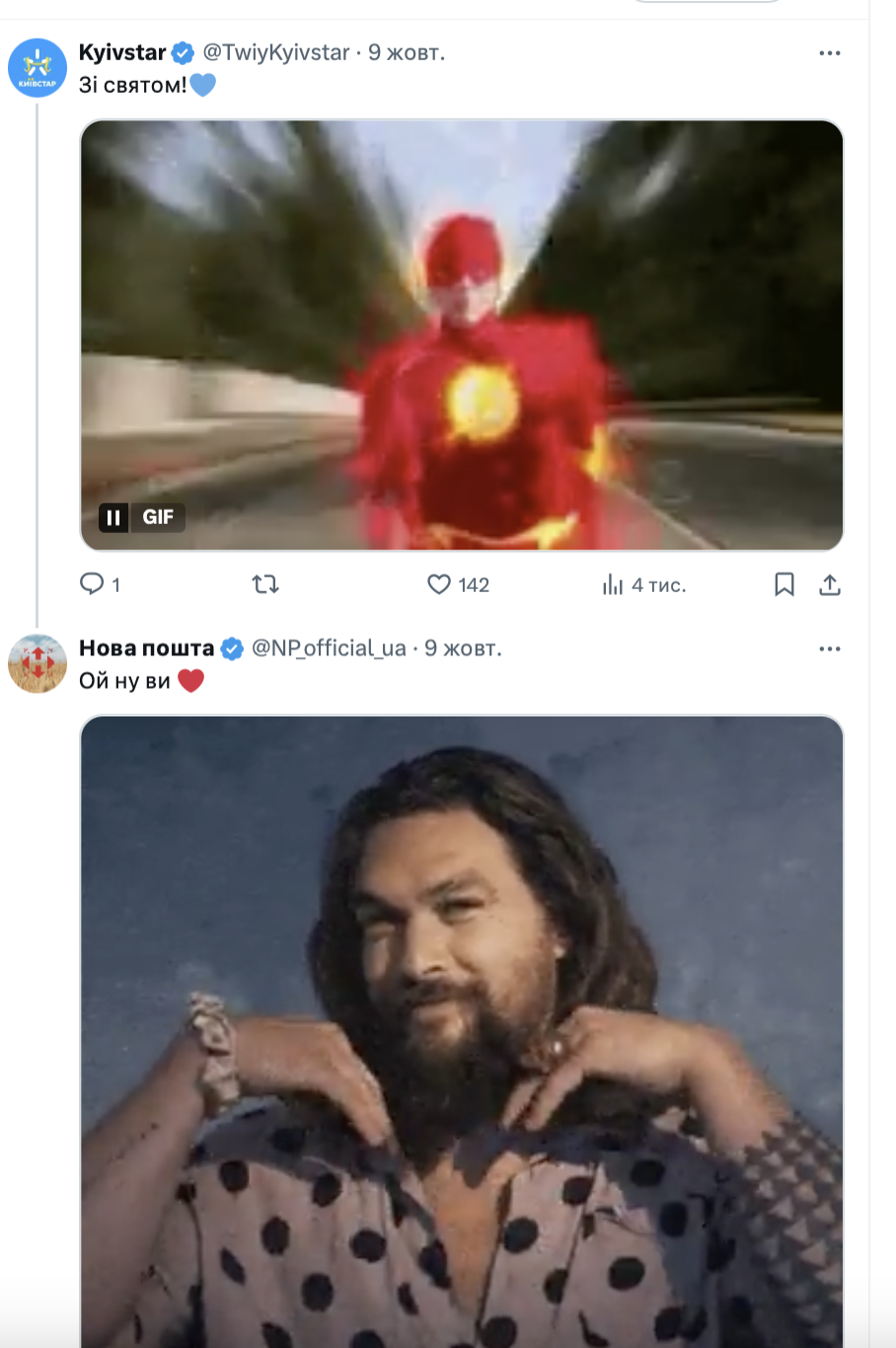Image resolution: width=896 pixels, height=1348 pixels.
Task: Open the Нова пошта profile avatar
Action: (x=37, y=664)
